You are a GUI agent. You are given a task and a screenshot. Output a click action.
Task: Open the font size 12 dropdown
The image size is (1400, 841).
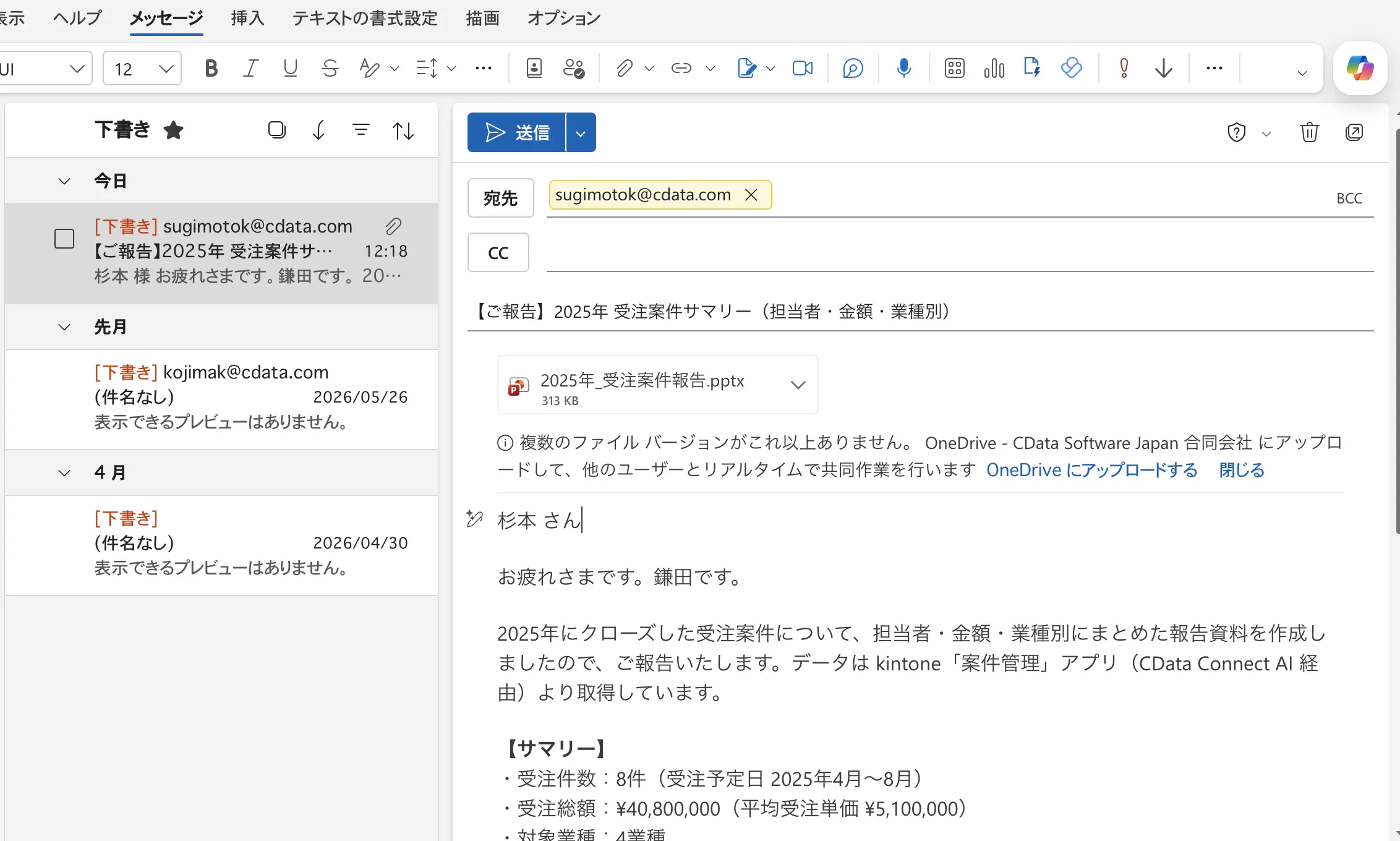[x=166, y=69]
